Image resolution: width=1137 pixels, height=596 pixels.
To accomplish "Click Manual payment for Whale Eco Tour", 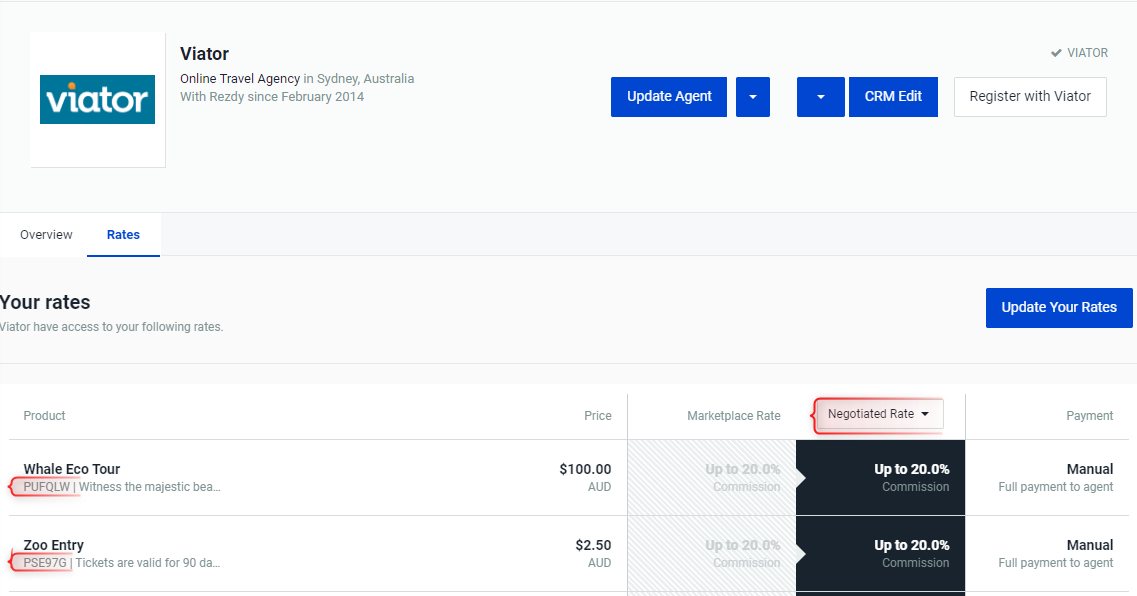I will 1089,469.
